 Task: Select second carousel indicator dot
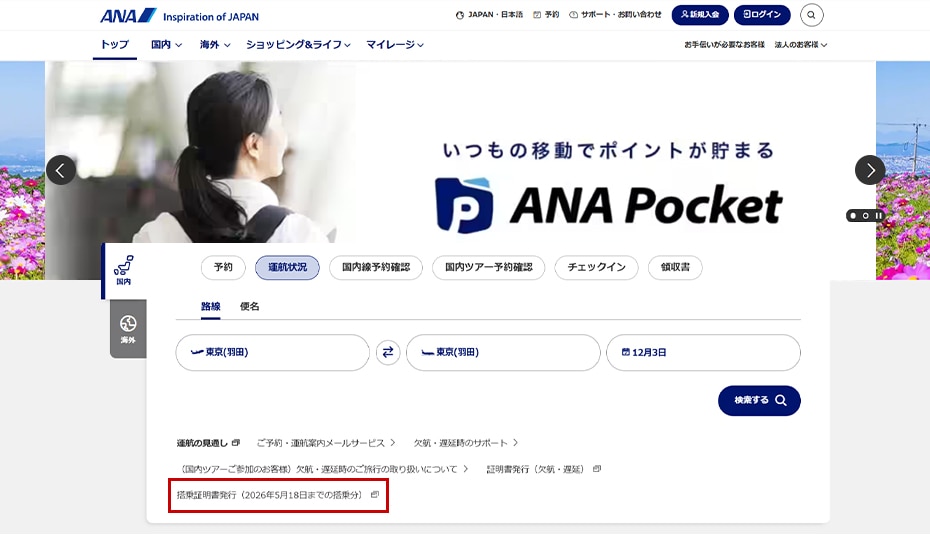(865, 216)
